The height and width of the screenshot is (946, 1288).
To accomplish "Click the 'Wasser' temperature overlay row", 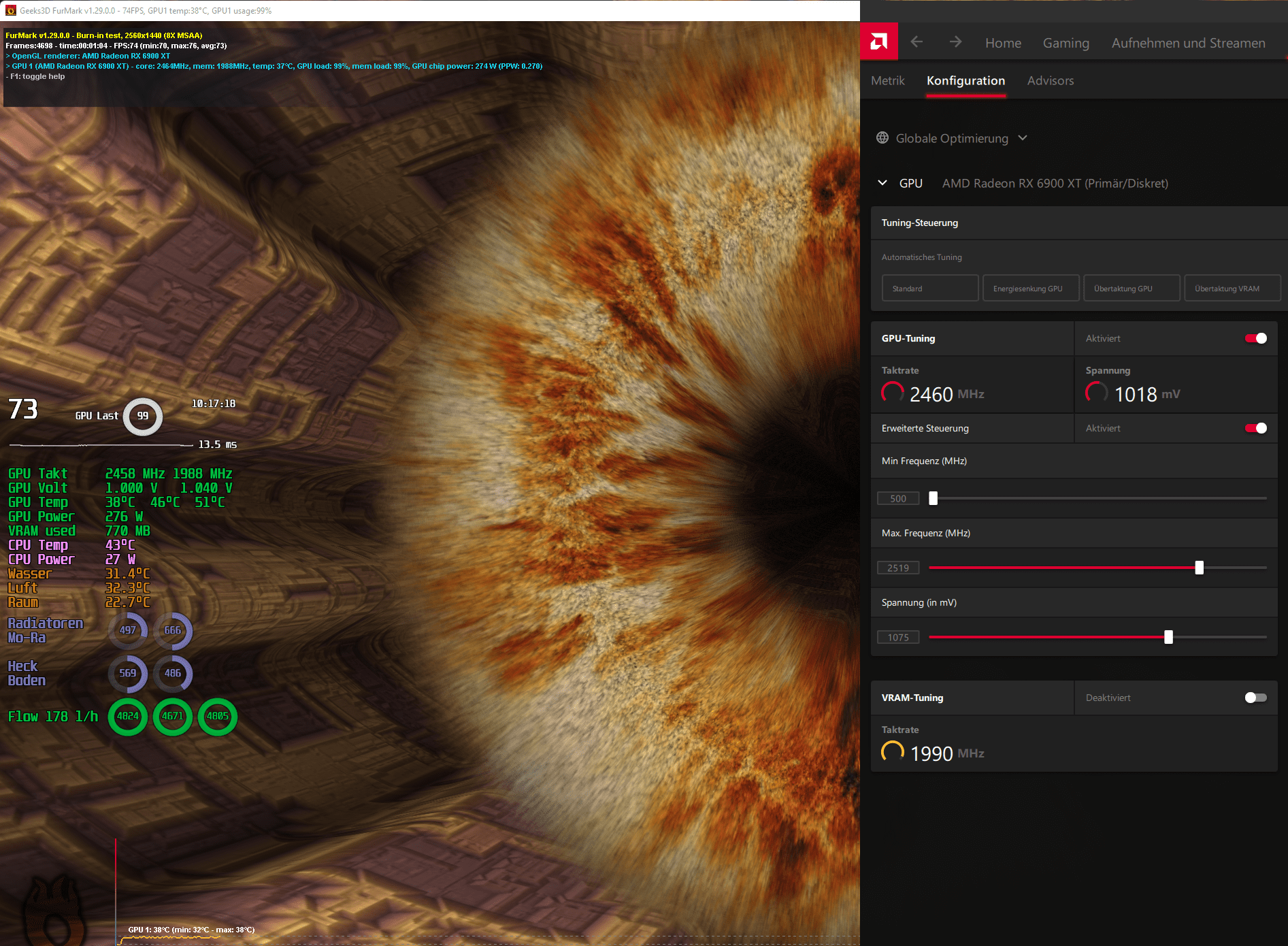I will pyautogui.click(x=79, y=573).
